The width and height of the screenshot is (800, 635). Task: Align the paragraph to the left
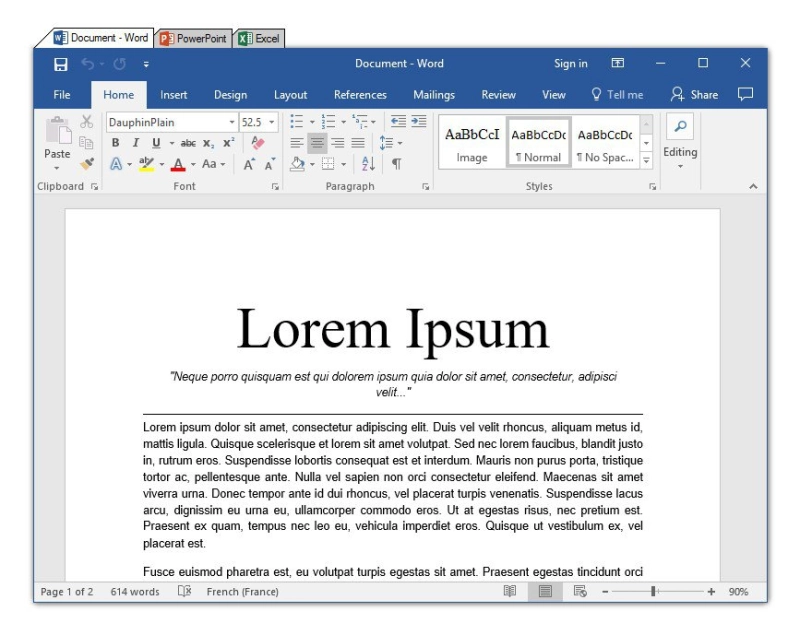click(296, 143)
